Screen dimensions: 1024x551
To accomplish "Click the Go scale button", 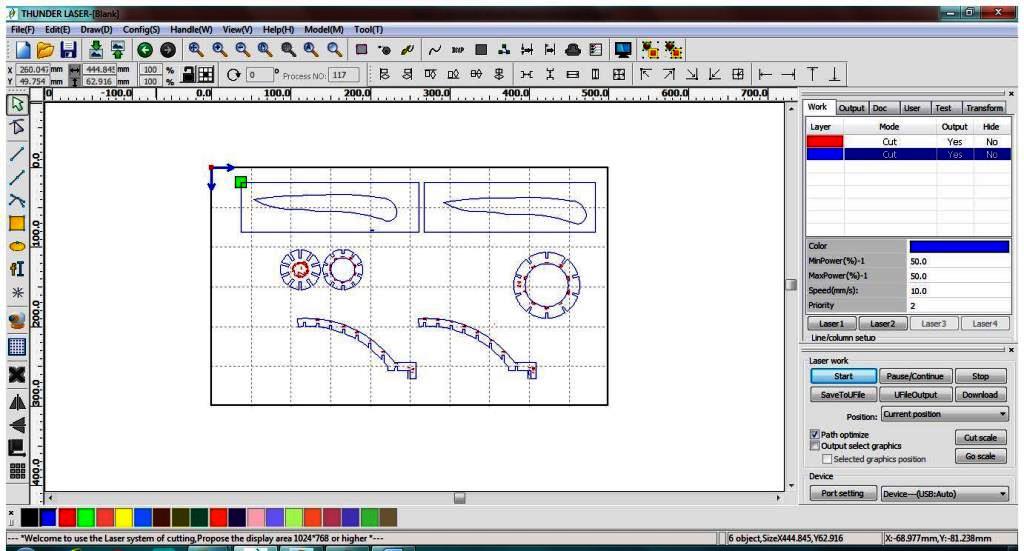I will 980,456.
